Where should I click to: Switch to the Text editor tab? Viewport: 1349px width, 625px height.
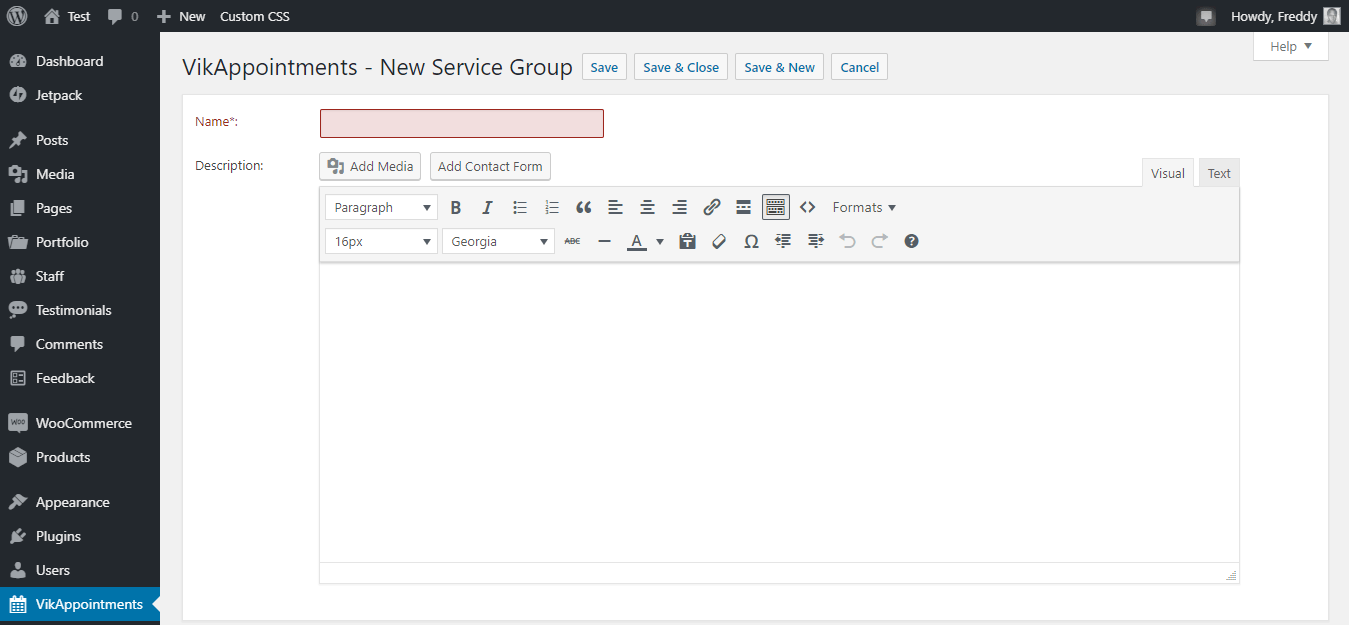pyautogui.click(x=1219, y=173)
